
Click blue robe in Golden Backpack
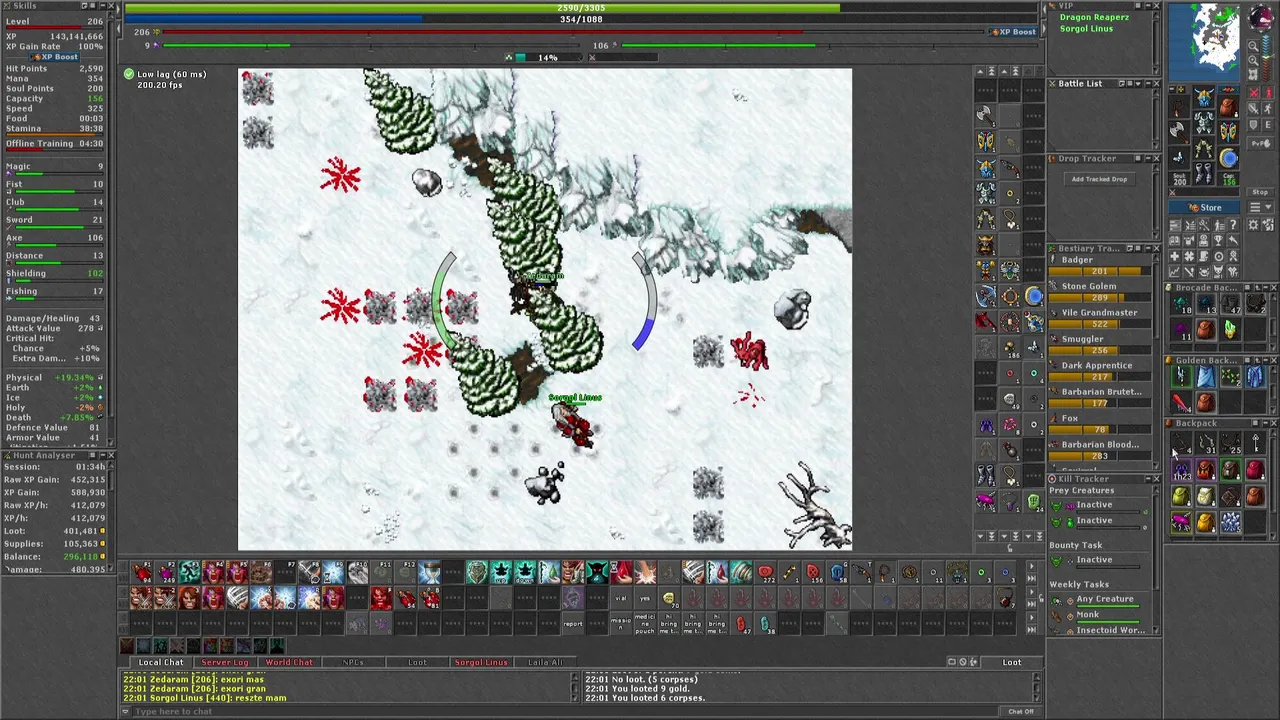[1256, 376]
